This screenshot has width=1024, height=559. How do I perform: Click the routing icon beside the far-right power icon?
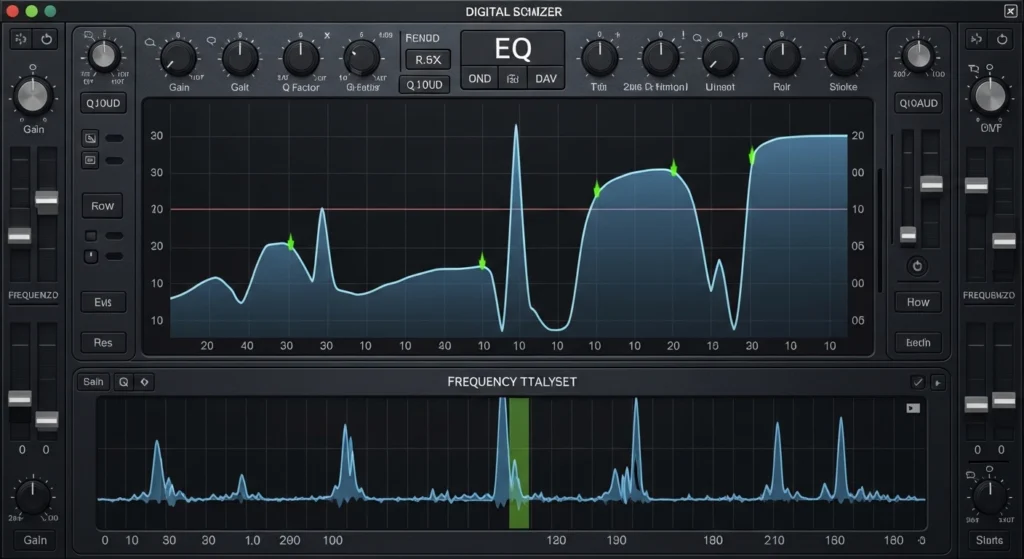pyautogui.click(x=976, y=39)
